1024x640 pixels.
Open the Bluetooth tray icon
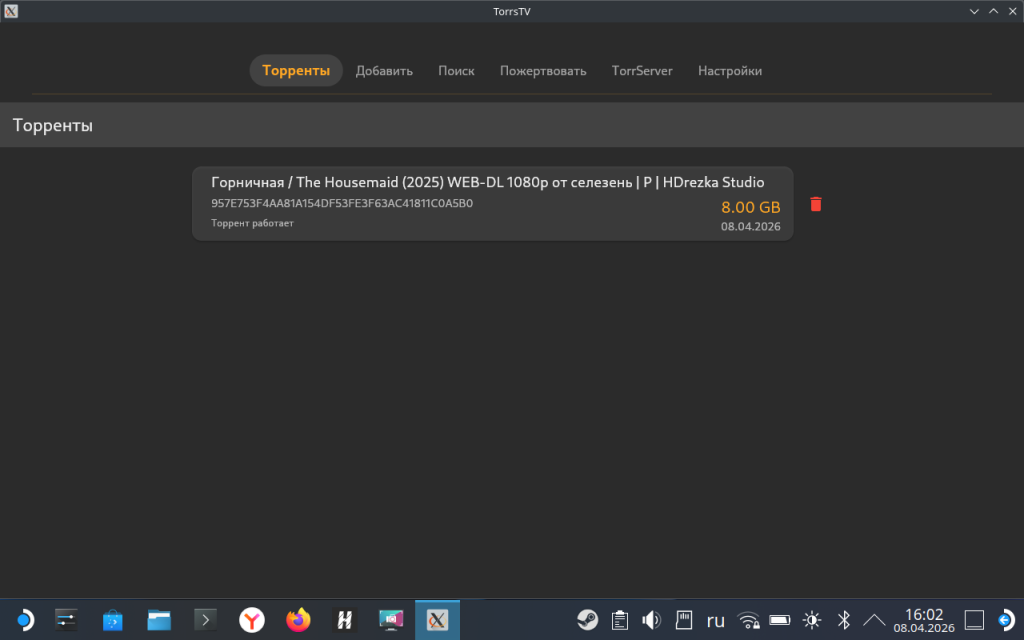(843, 620)
